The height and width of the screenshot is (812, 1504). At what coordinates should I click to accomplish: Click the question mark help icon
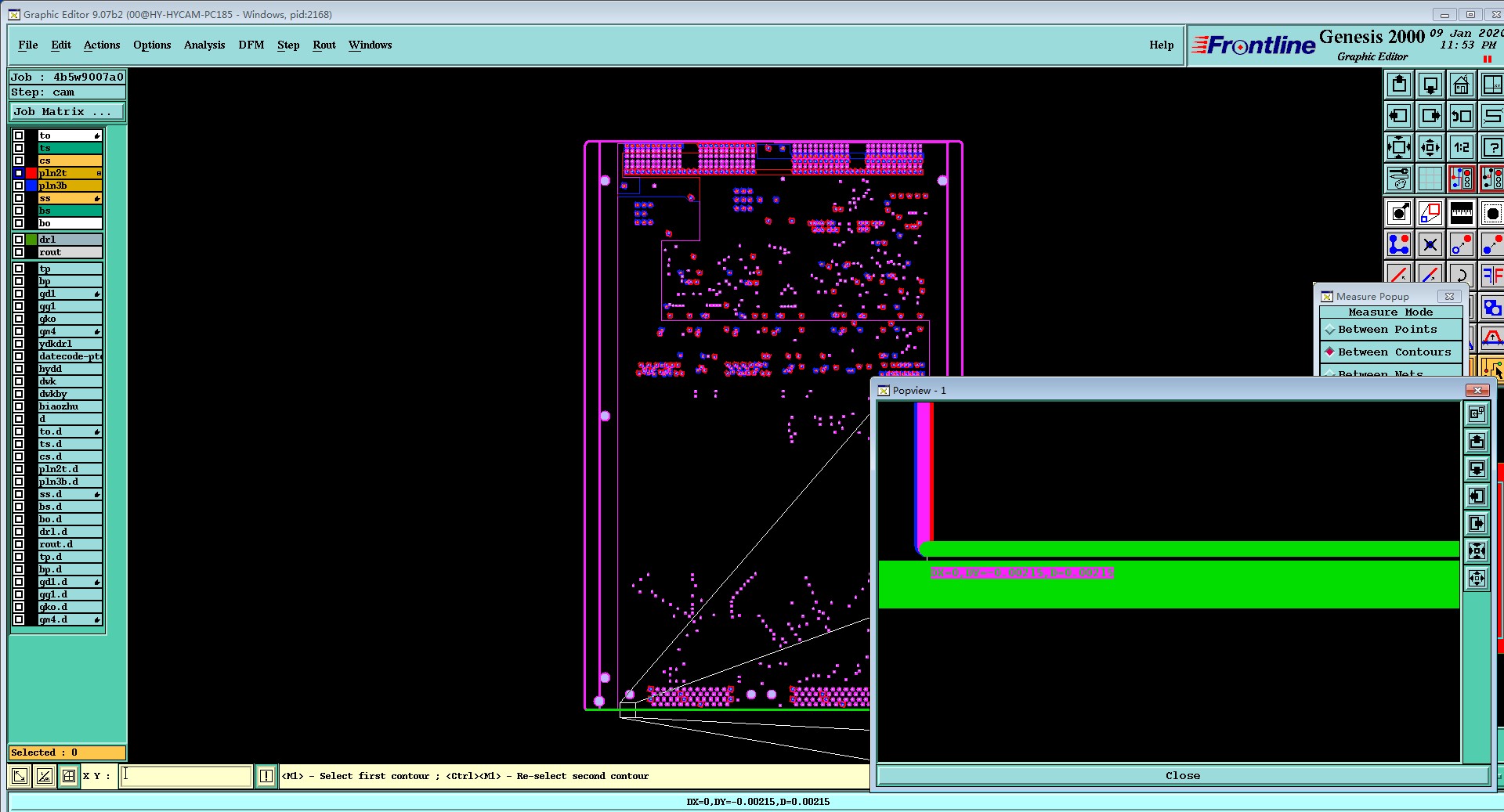1492,147
